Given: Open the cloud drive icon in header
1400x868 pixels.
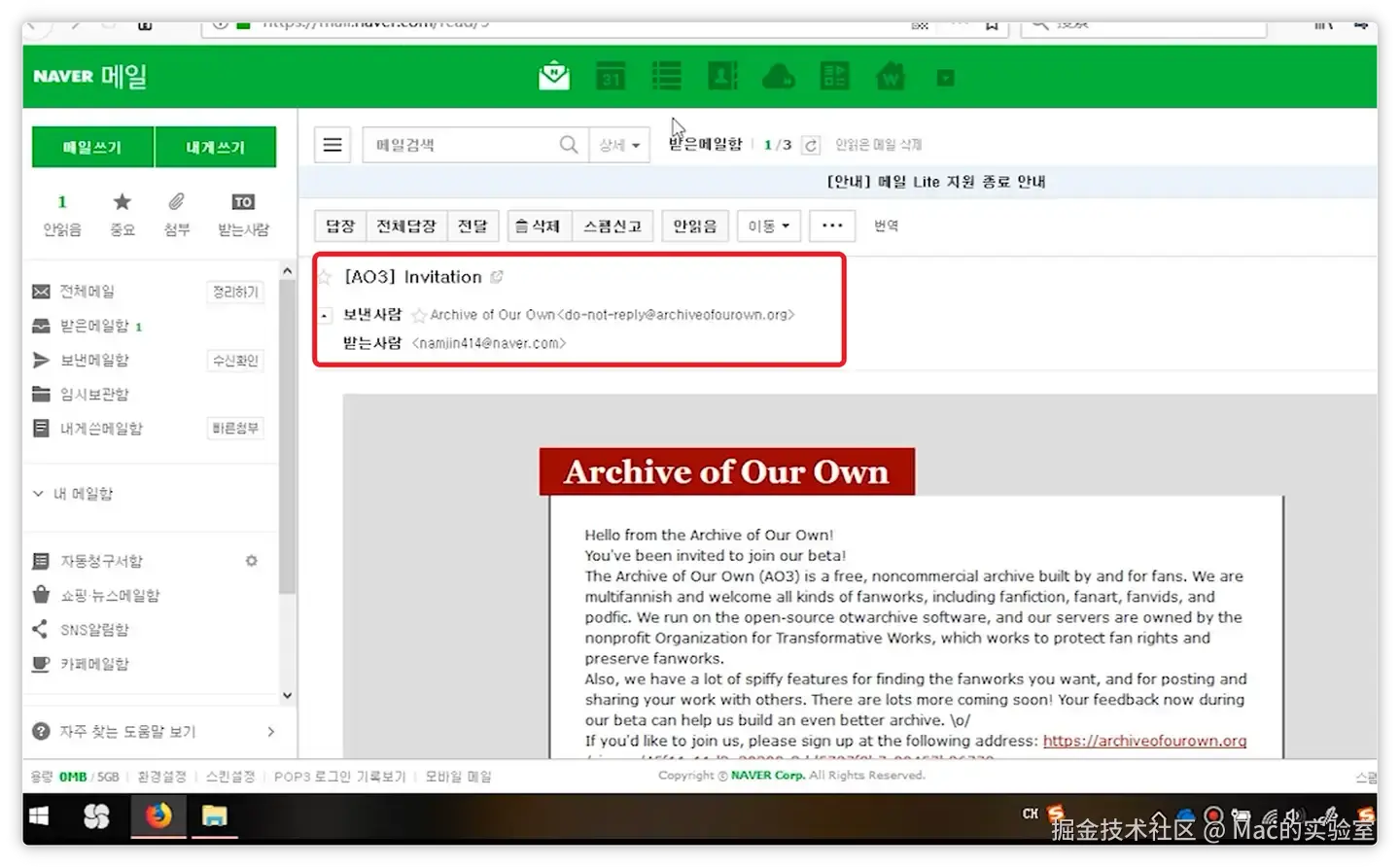Looking at the screenshot, I should click(x=779, y=76).
